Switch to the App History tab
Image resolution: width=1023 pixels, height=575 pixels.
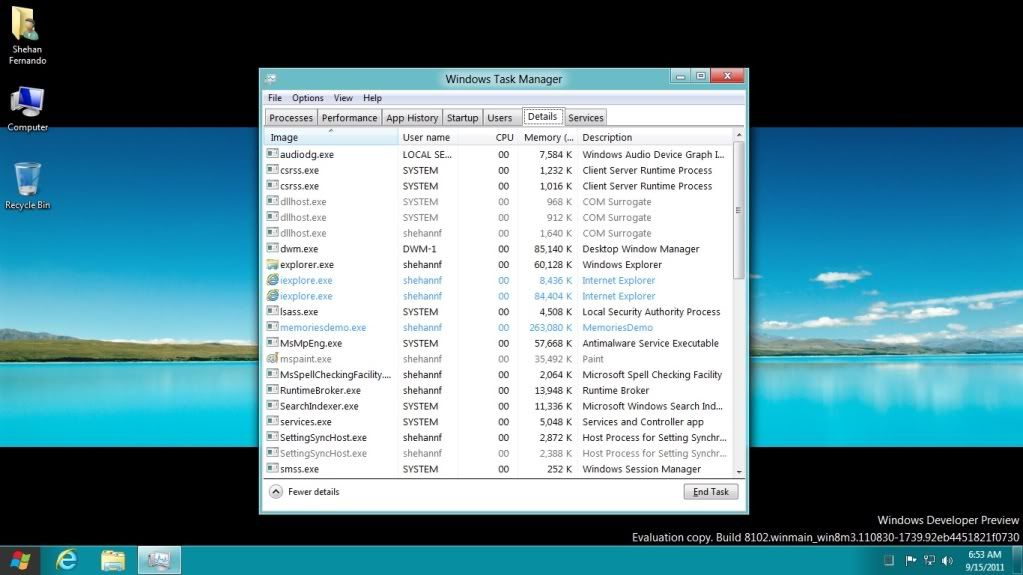(x=412, y=118)
